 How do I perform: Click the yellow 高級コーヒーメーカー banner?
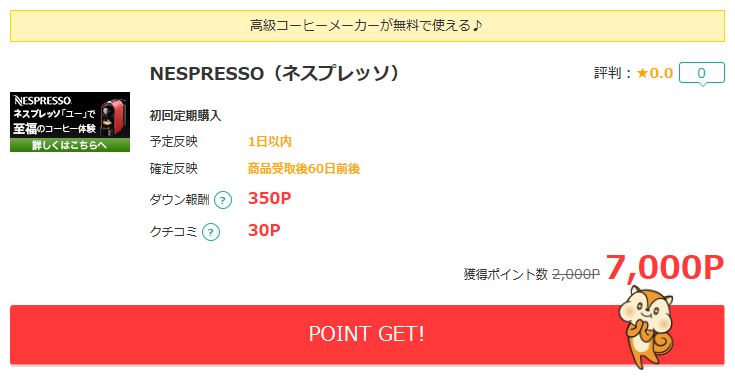[368, 26]
